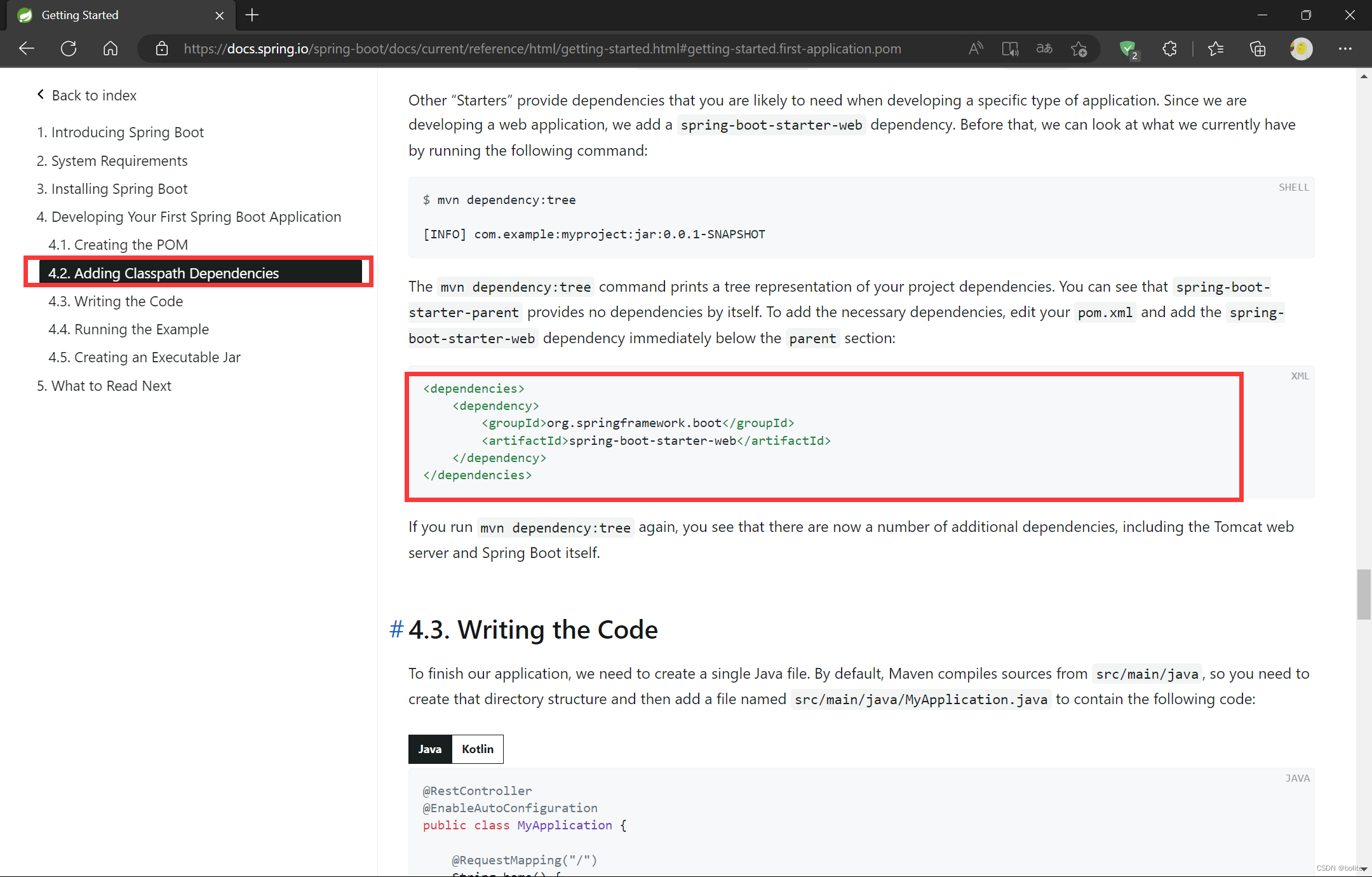This screenshot has width=1372, height=877.
Task: Select the Java tab in code example
Action: coord(430,749)
